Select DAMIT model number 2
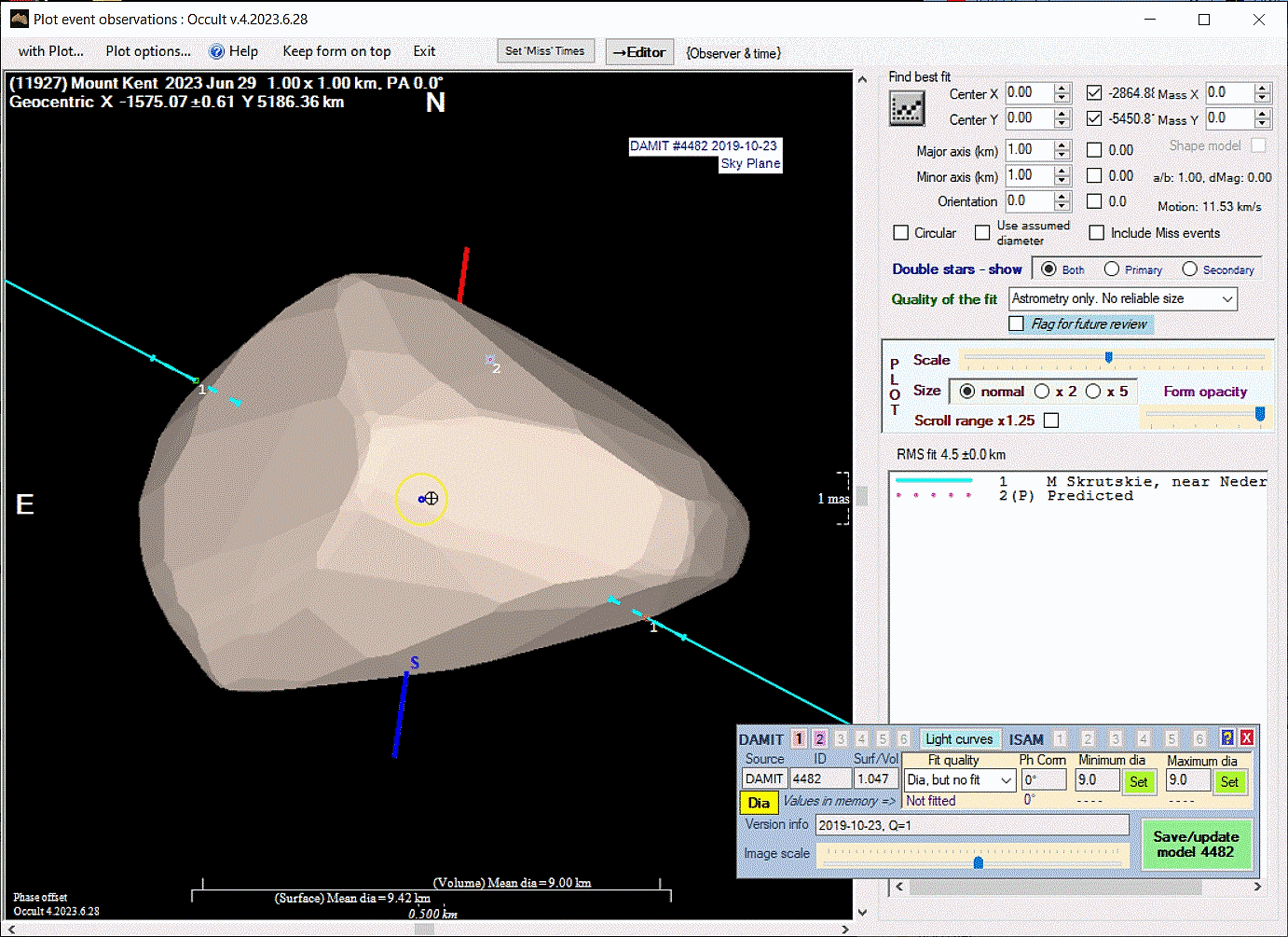This screenshot has height=937, width=1288. pyautogui.click(x=819, y=738)
